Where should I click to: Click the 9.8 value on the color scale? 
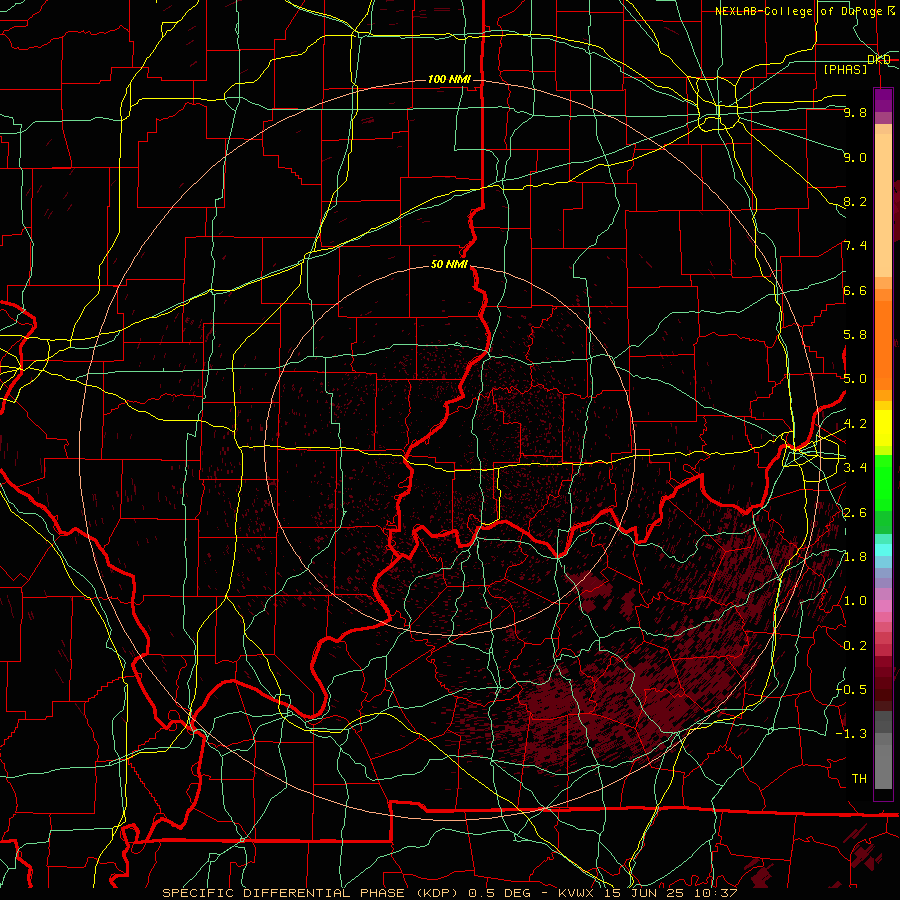click(855, 112)
